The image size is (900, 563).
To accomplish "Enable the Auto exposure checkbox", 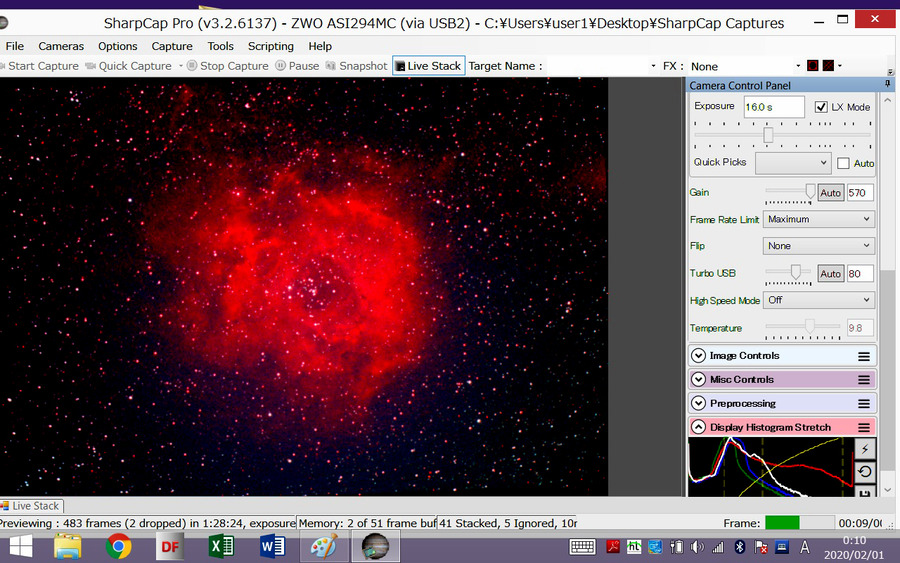I will point(843,163).
